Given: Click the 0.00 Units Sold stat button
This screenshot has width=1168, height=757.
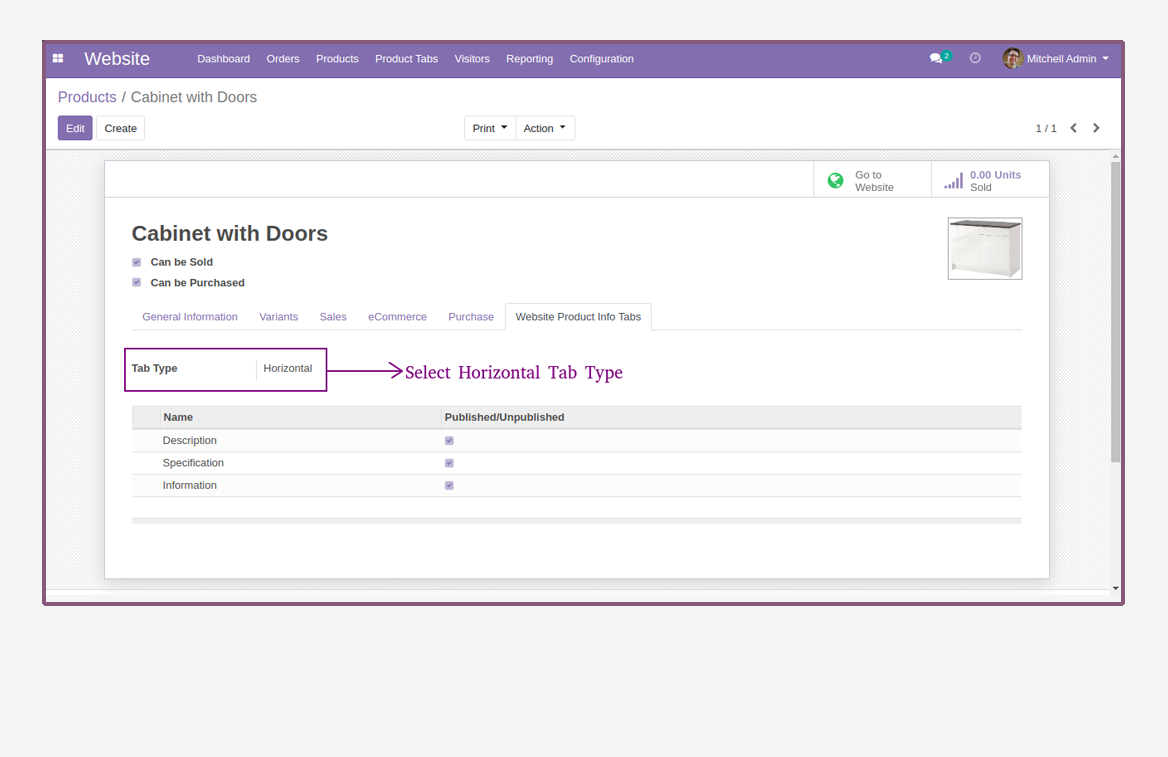Looking at the screenshot, I should 990,180.
